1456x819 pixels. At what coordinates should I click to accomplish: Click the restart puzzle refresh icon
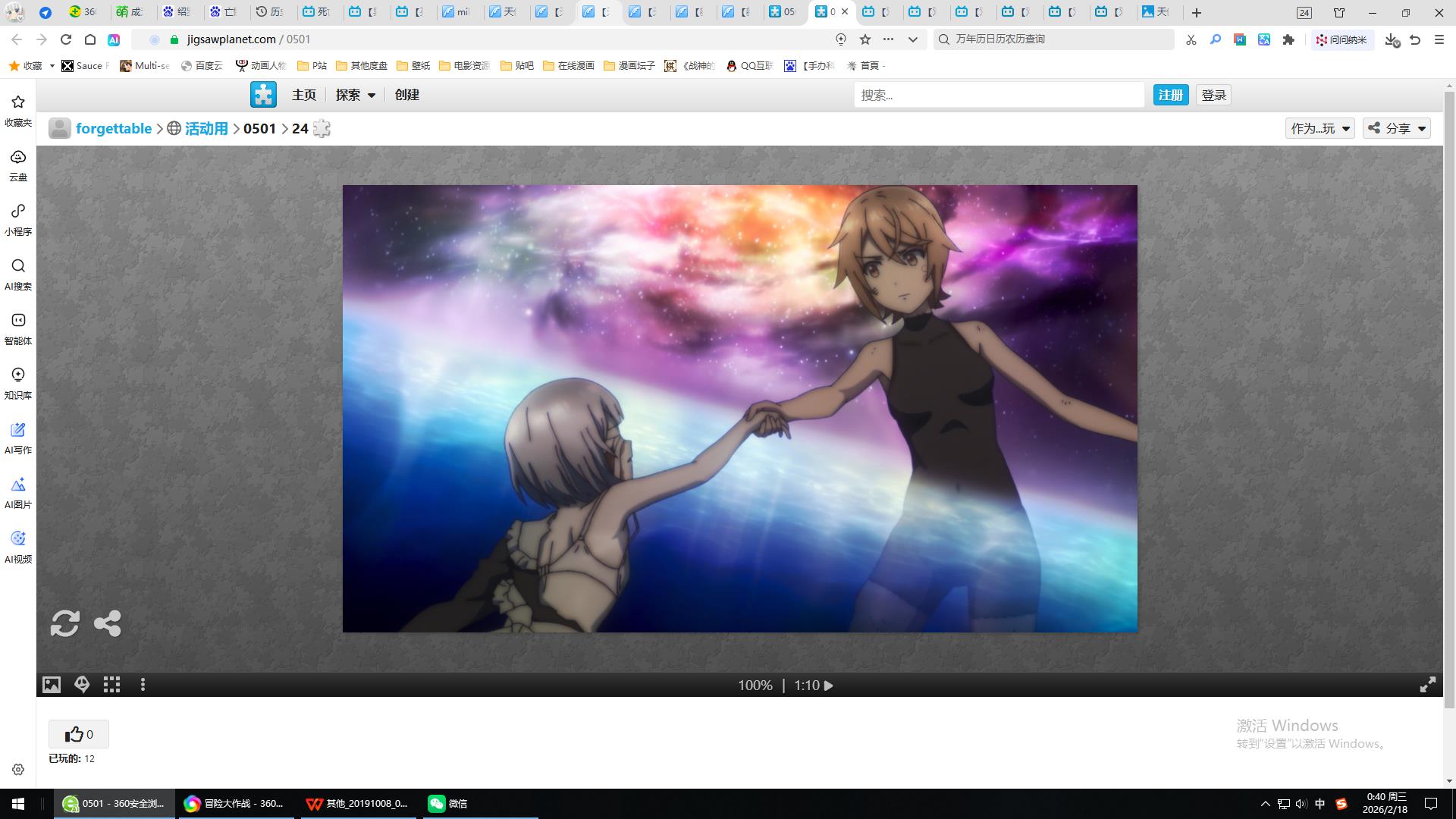[64, 623]
